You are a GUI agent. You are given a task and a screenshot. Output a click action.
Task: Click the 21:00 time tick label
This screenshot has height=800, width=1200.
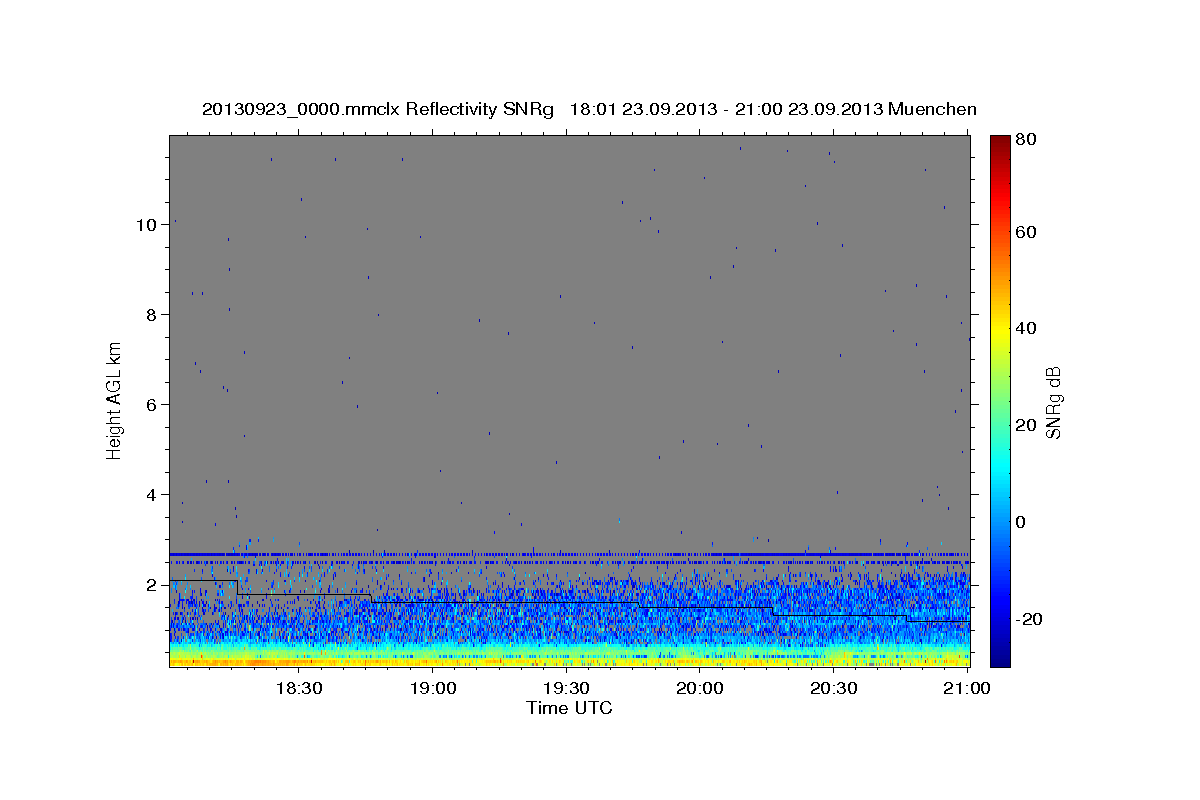(x=968, y=689)
